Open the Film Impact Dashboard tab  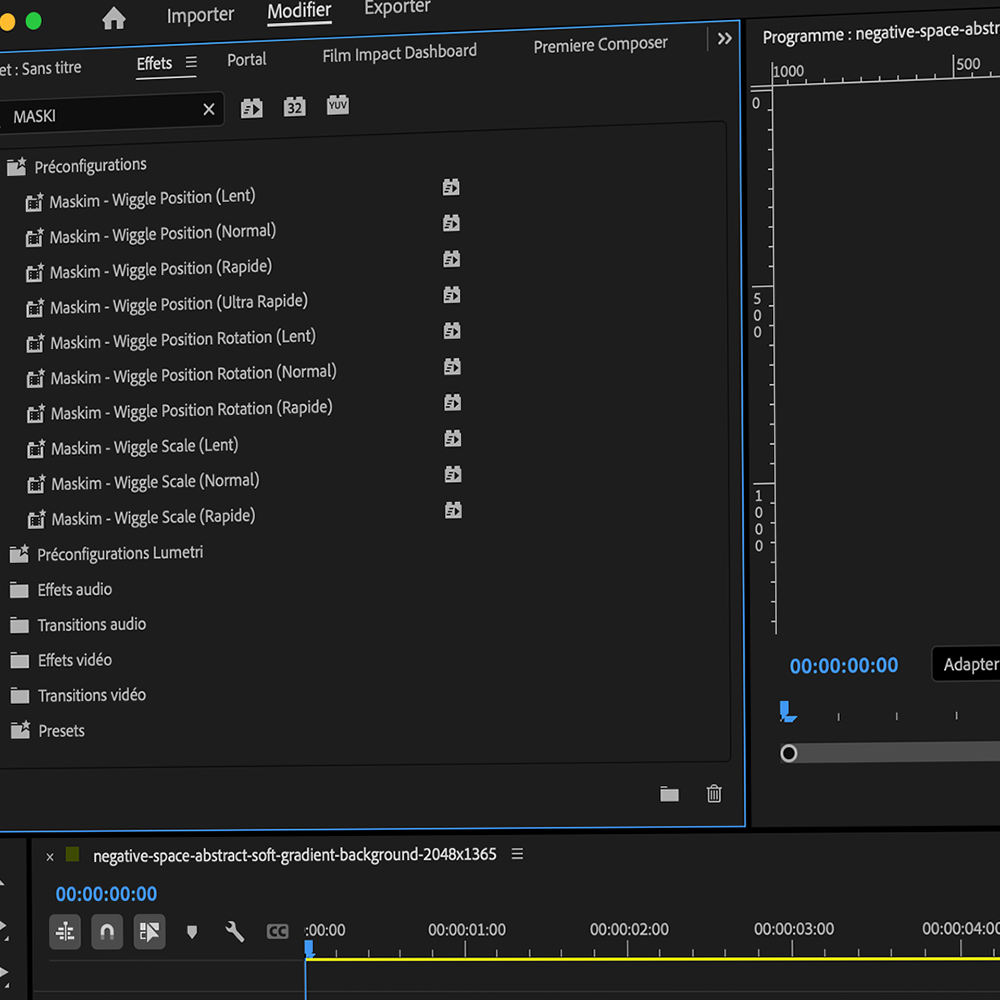point(399,54)
